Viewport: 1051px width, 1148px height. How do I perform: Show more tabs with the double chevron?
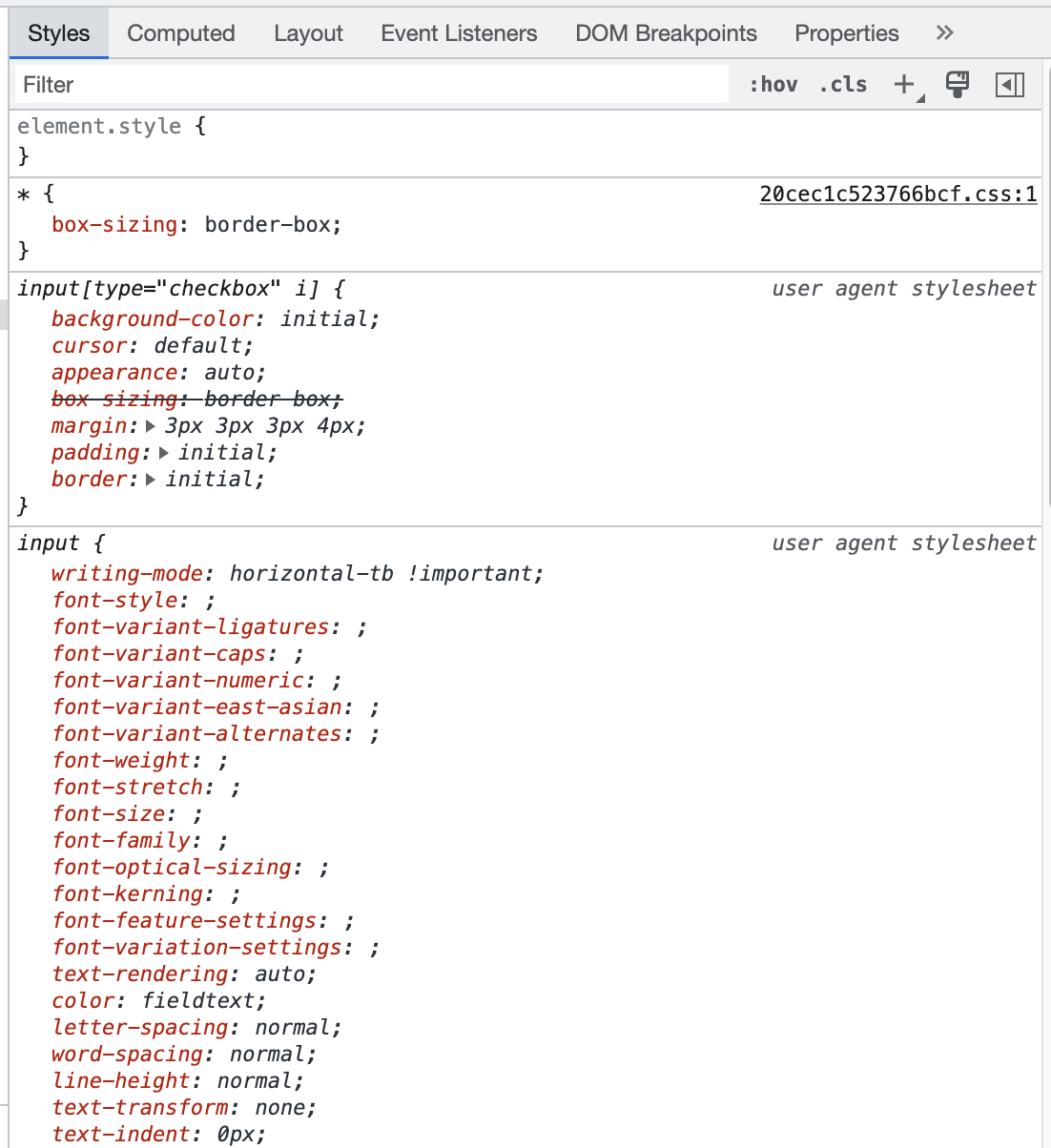[x=944, y=33]
